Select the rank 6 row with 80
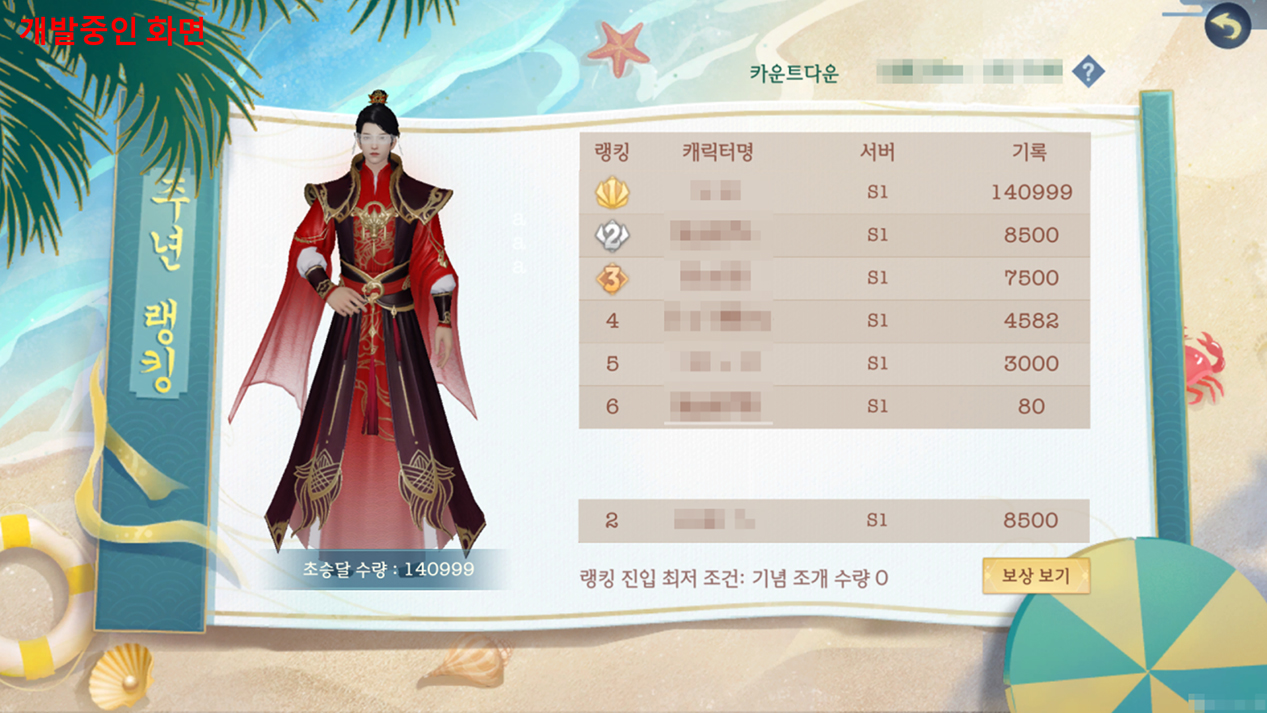 click(x=834, y=407)
